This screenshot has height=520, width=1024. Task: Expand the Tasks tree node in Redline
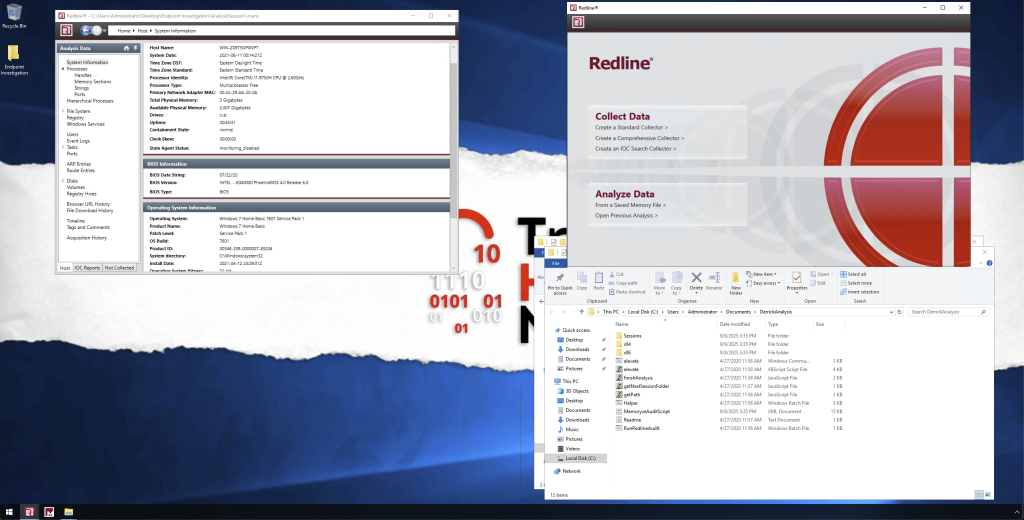pyautogui.click(x=63, y=147)
